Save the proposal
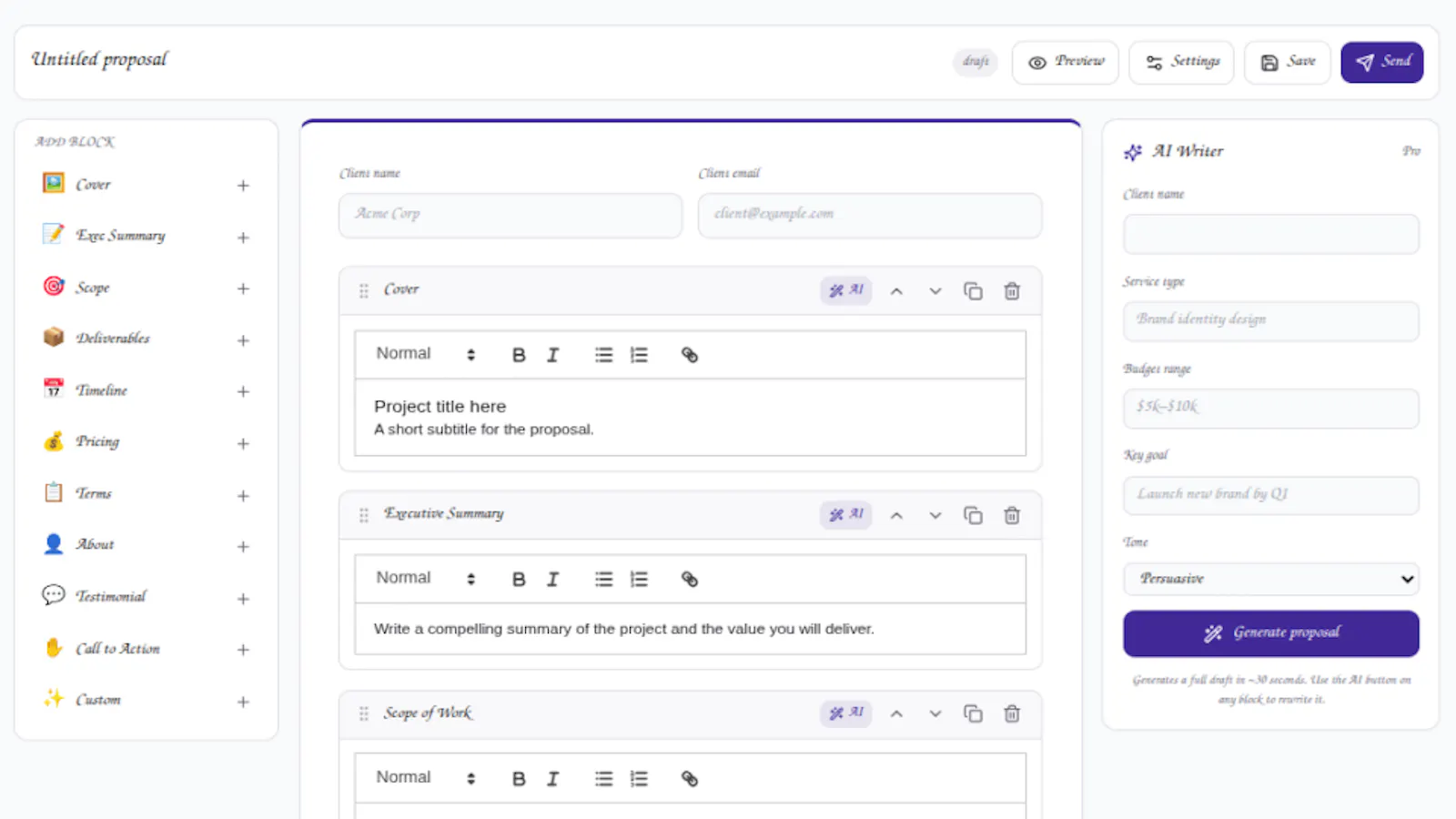Image resolution: width=1456 pixels, height=819 pixels. tap(1287, 62)
